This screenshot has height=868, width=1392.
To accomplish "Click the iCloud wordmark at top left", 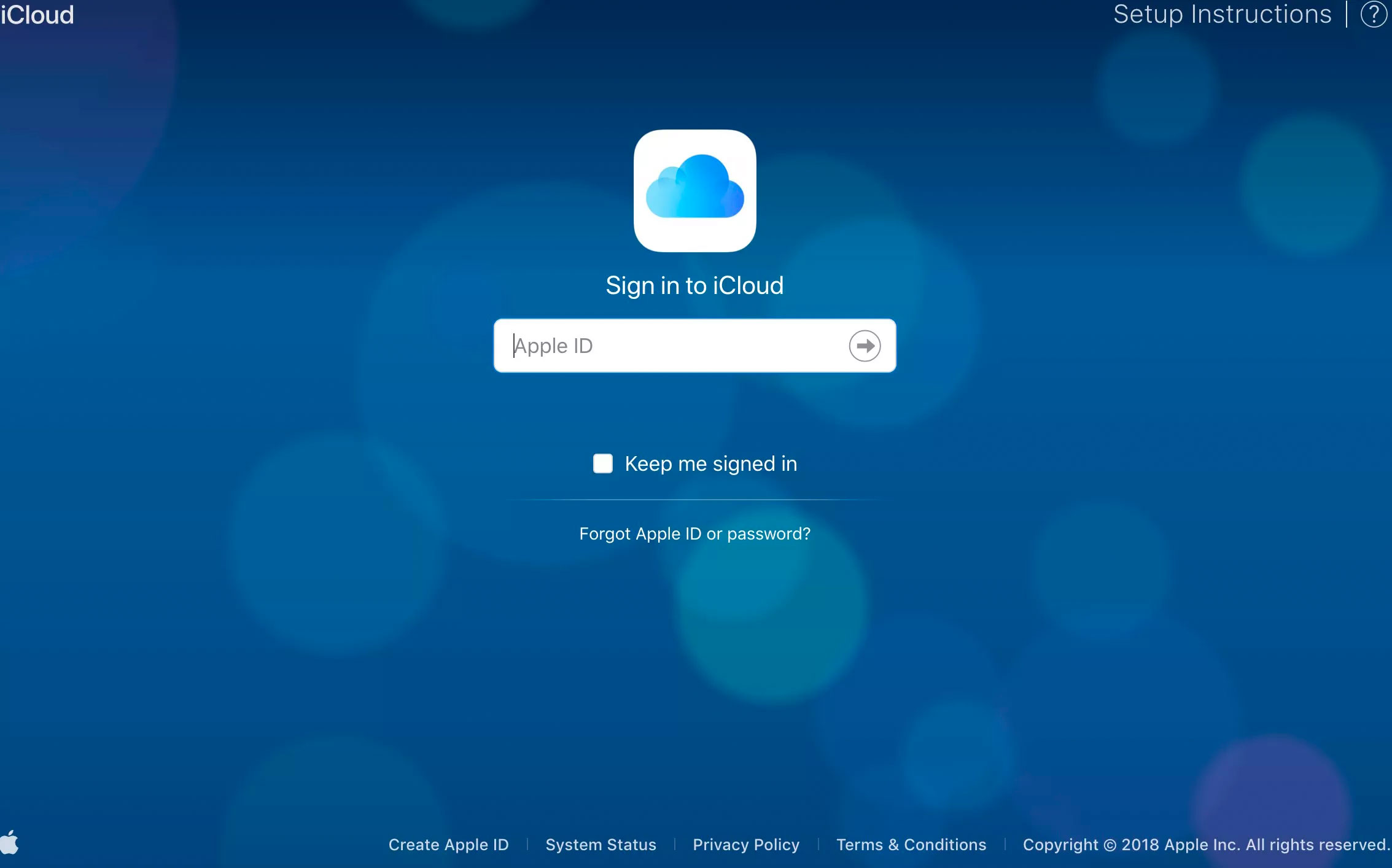I will [37, 15].
